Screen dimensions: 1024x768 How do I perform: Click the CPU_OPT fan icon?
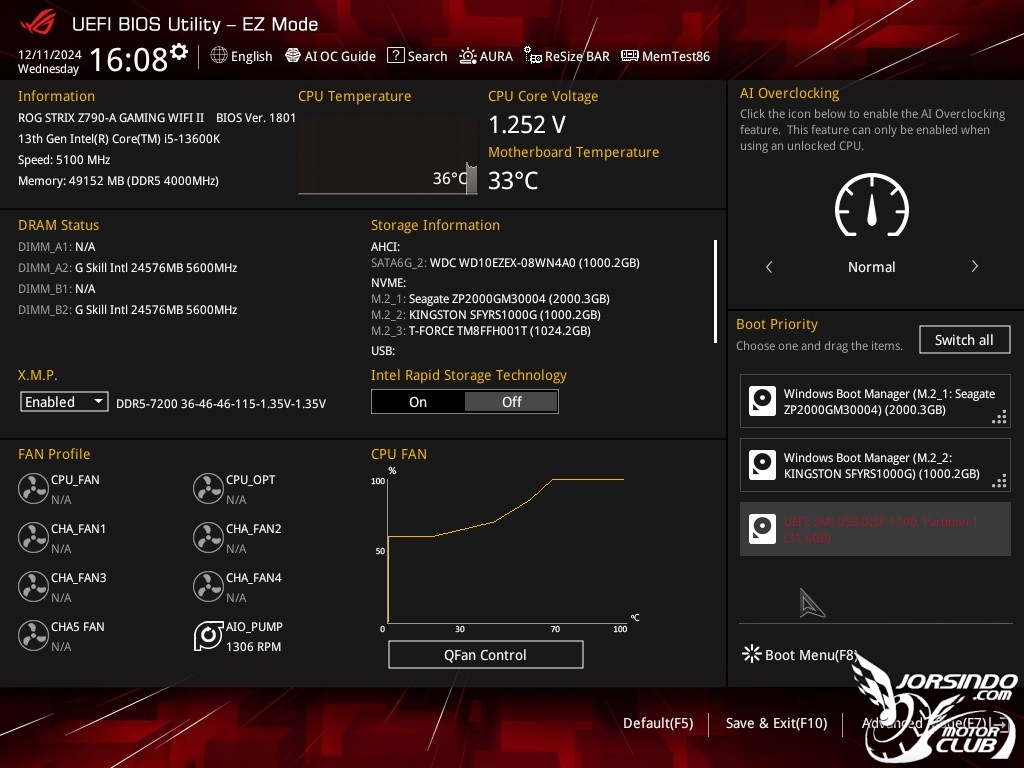point(208,488)
